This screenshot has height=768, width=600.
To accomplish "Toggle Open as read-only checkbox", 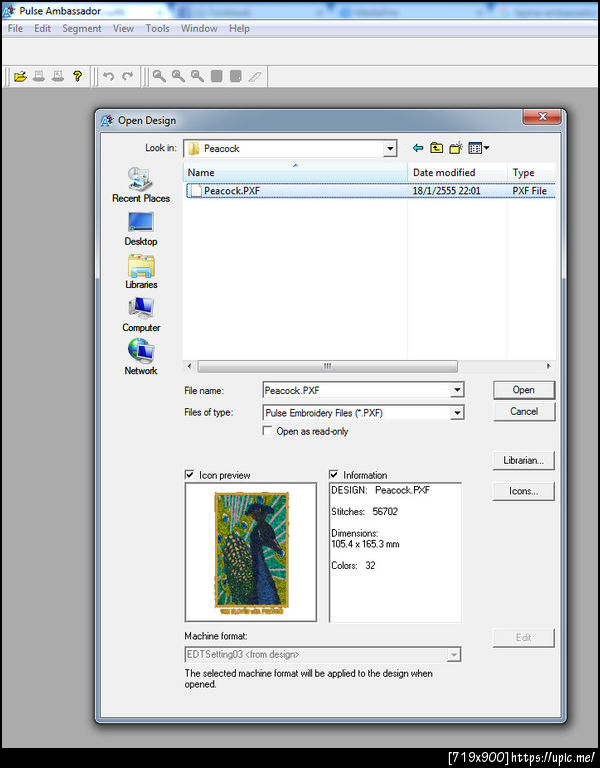I will (267, 431).
